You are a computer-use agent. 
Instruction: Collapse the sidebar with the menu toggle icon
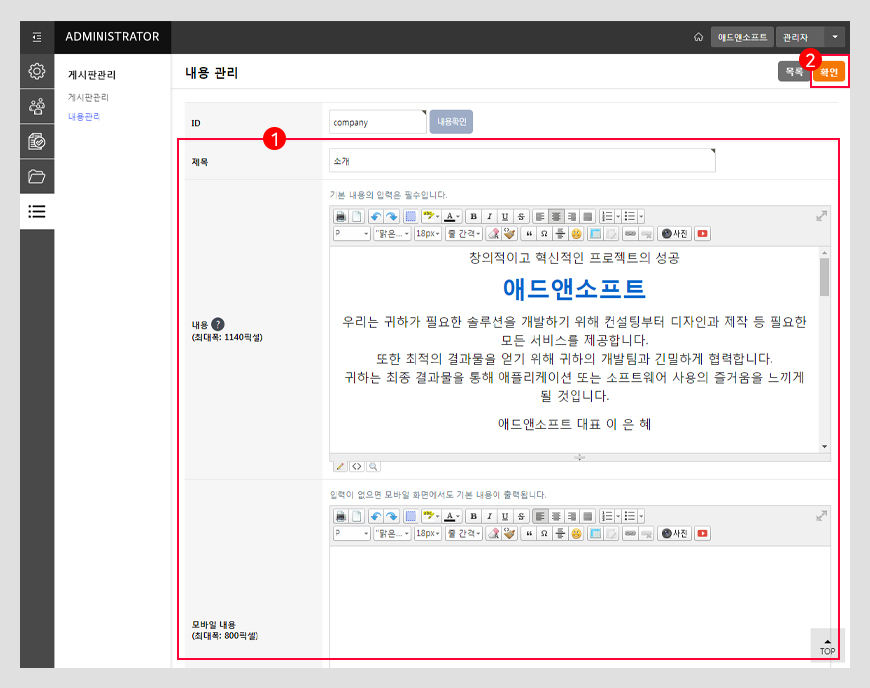tap(37, 37)
